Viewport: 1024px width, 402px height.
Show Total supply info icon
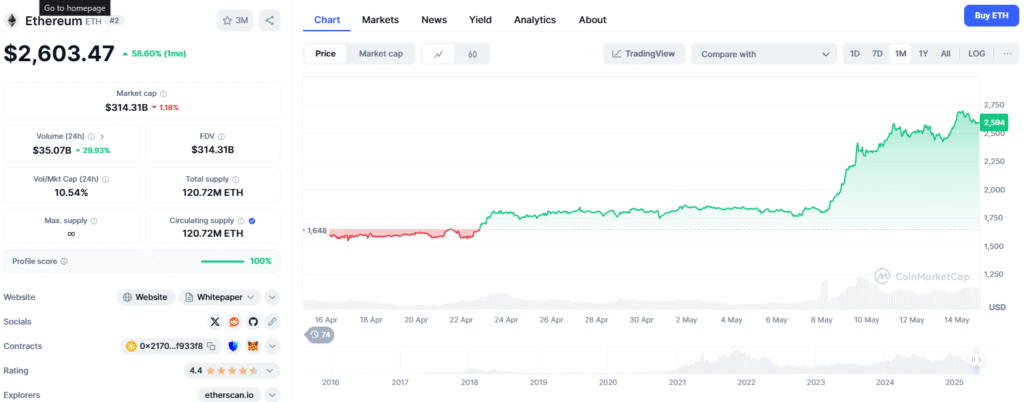point(235,179)
